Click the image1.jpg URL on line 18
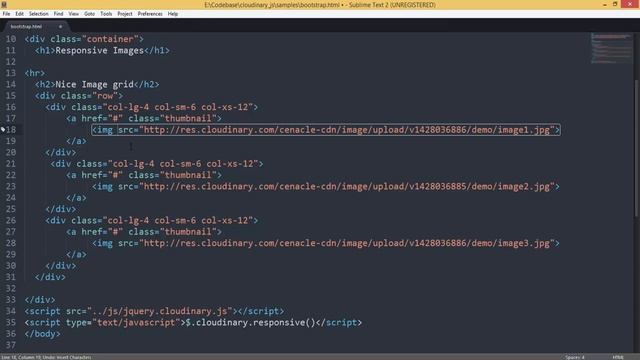Image resolution: width=640 pixels, height=360 pixels. click(347, 130)
